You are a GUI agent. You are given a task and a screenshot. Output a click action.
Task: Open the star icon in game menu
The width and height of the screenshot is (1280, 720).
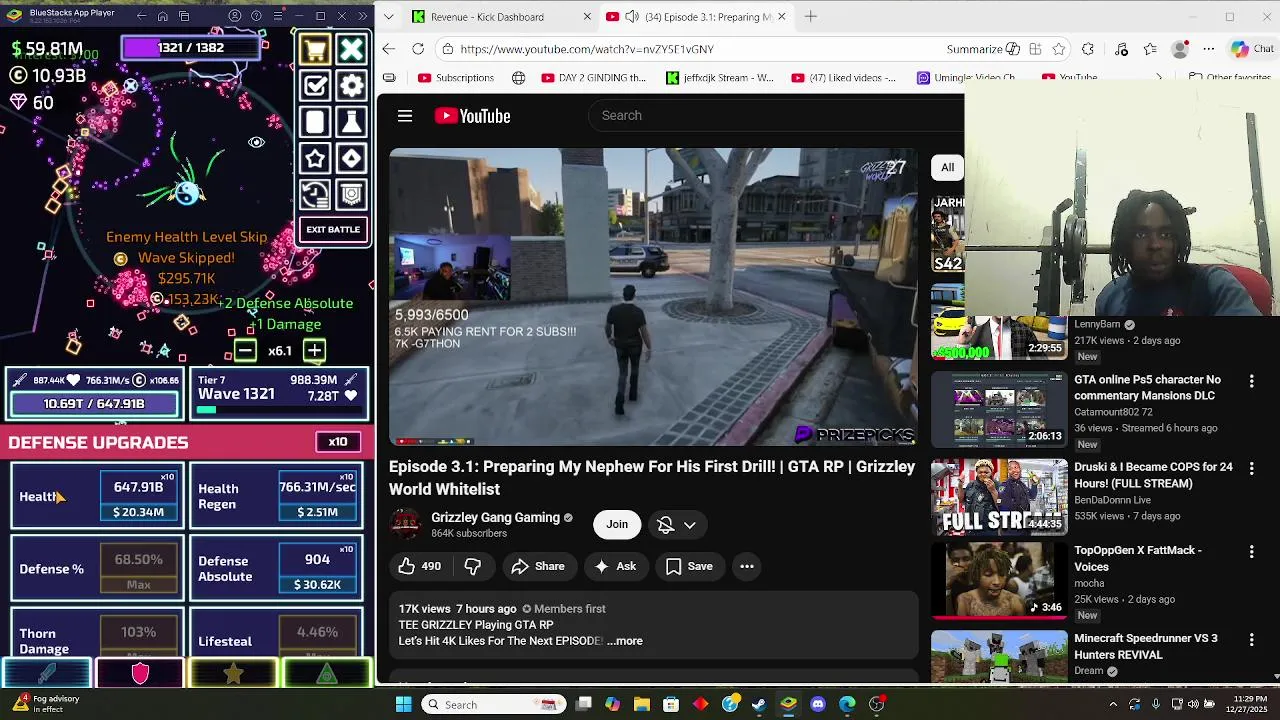pyautogui.click(x=315, y=158)
